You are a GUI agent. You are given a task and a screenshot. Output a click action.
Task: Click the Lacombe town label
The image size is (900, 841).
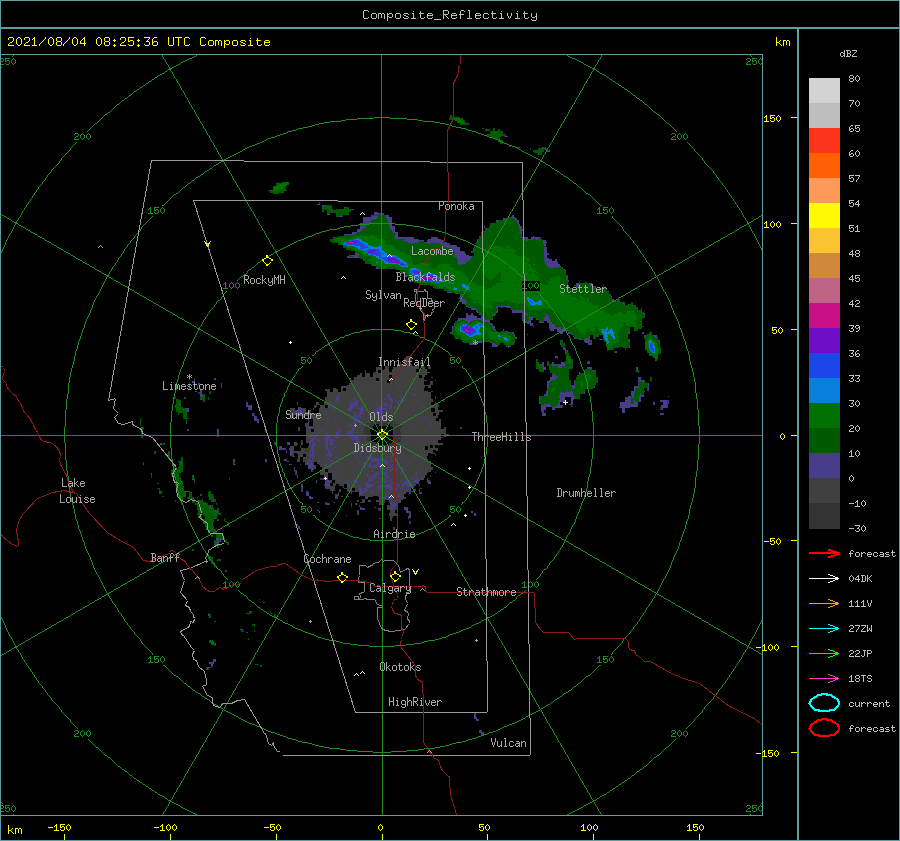[x=432, y=251]
